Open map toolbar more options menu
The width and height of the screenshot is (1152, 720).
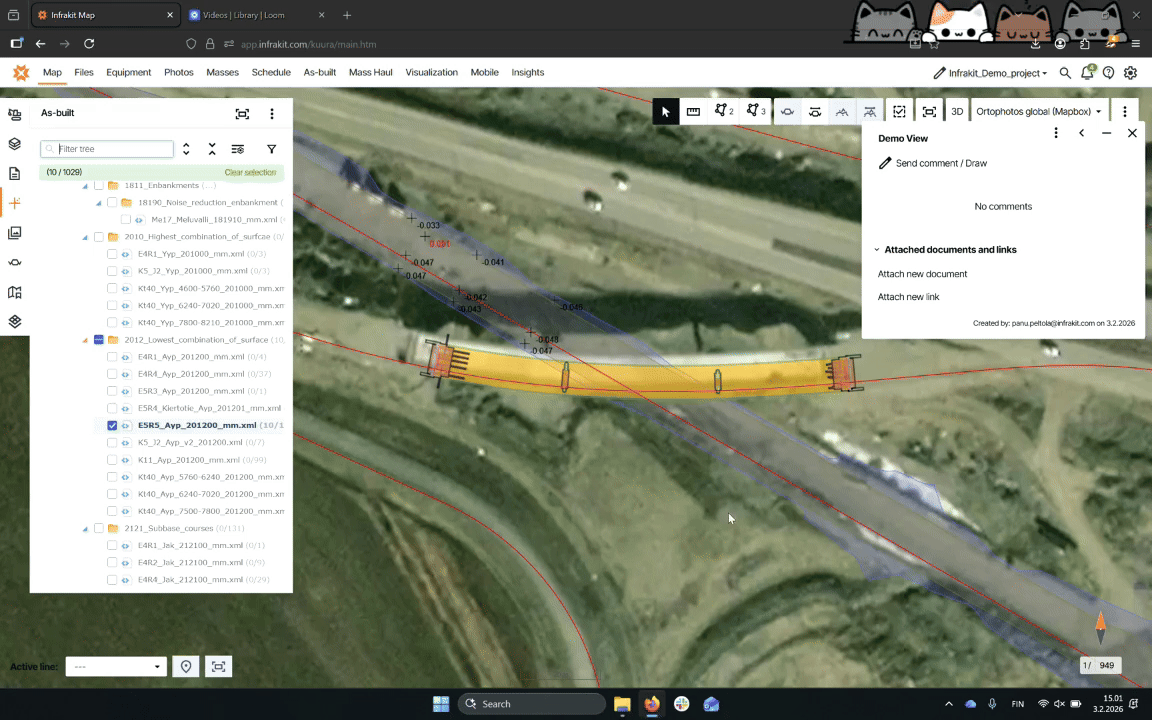coord(1125,112)
